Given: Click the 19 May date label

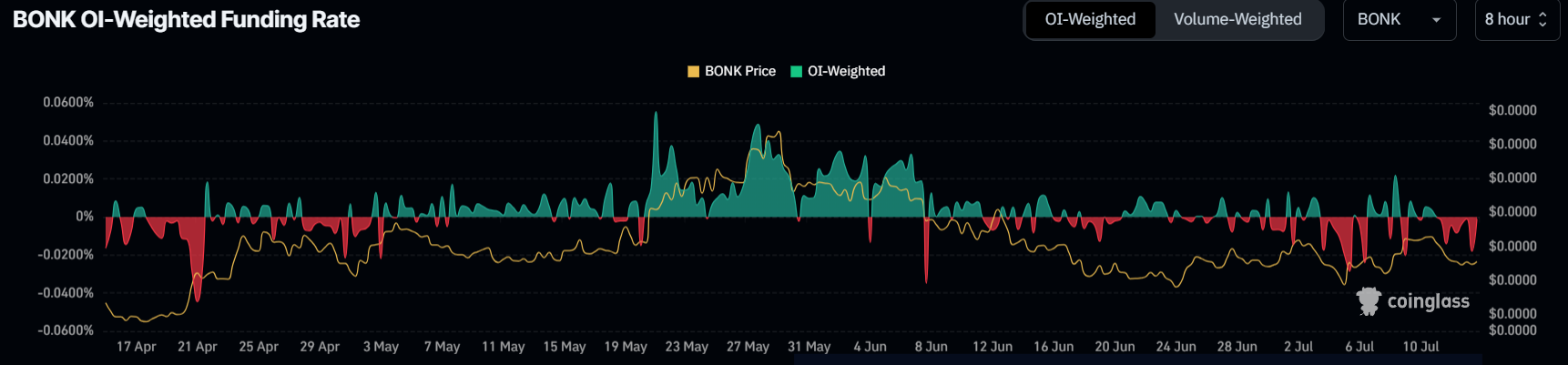Looking at the screenshot, I should (x=626, y=347).
